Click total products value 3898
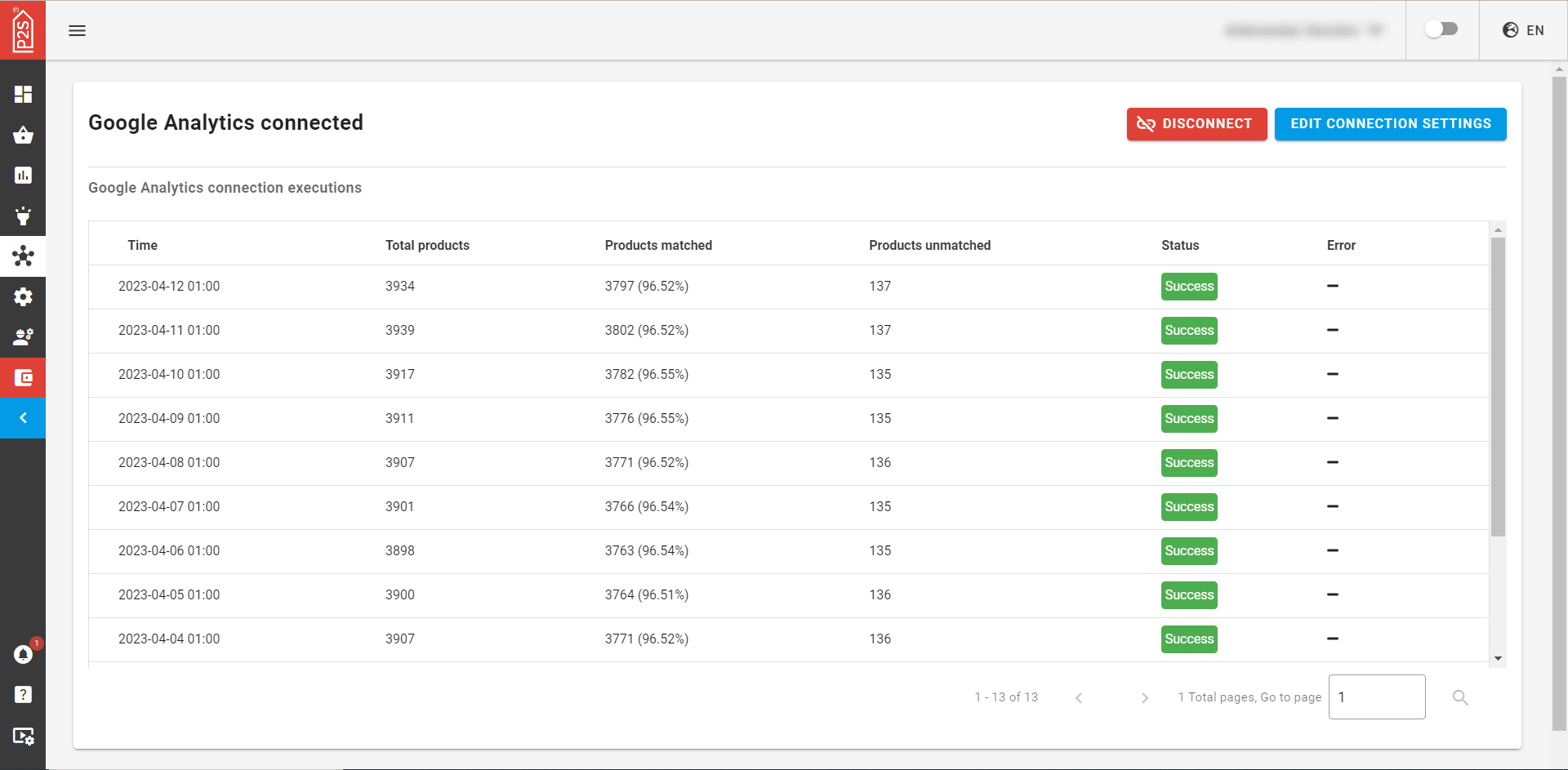Image resolution: width=1568 pixels, height=770 pixels. point(400,551)
